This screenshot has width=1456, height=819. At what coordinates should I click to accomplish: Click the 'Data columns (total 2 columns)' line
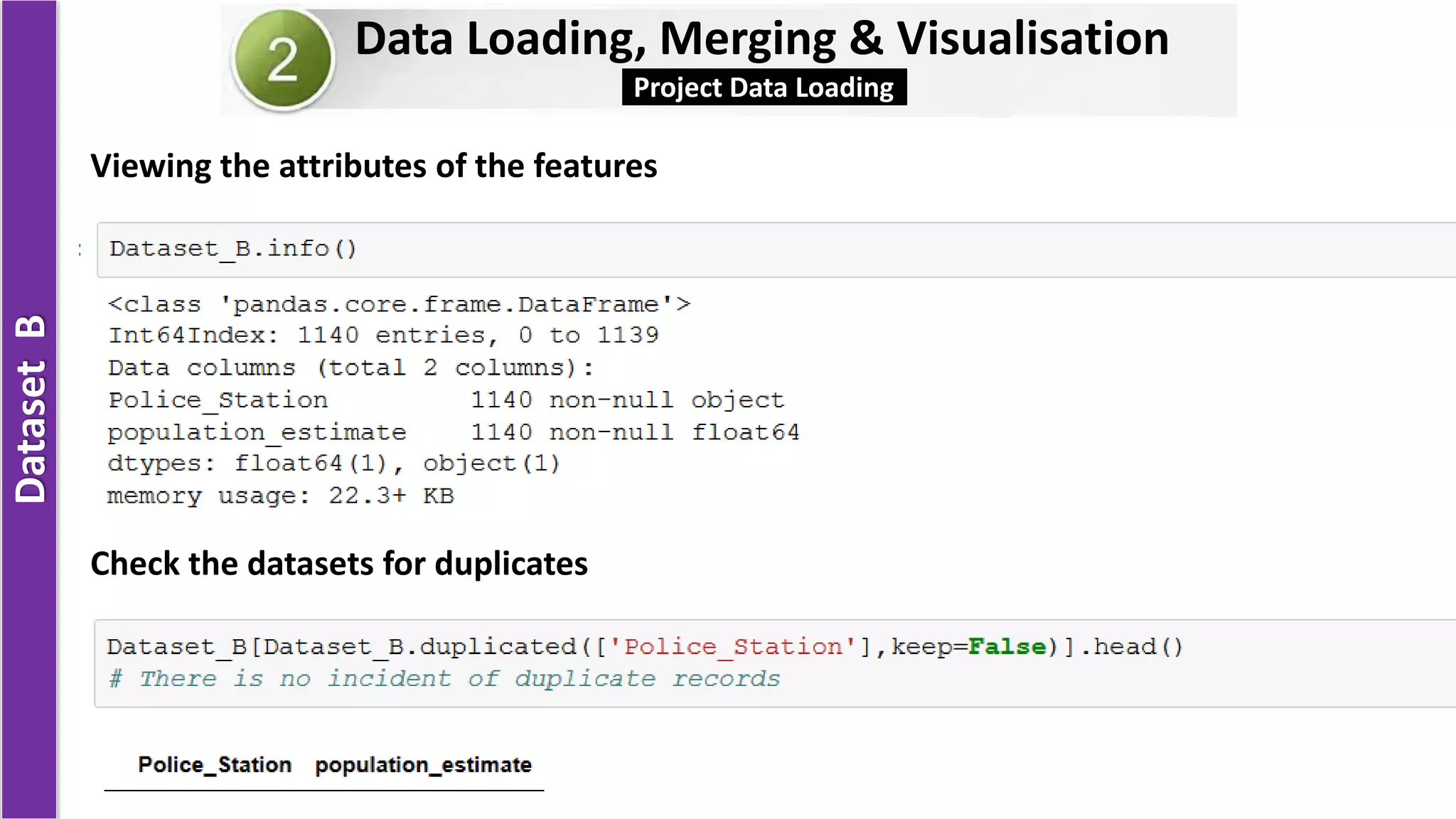pyautogui.click(x=350, y=368)
